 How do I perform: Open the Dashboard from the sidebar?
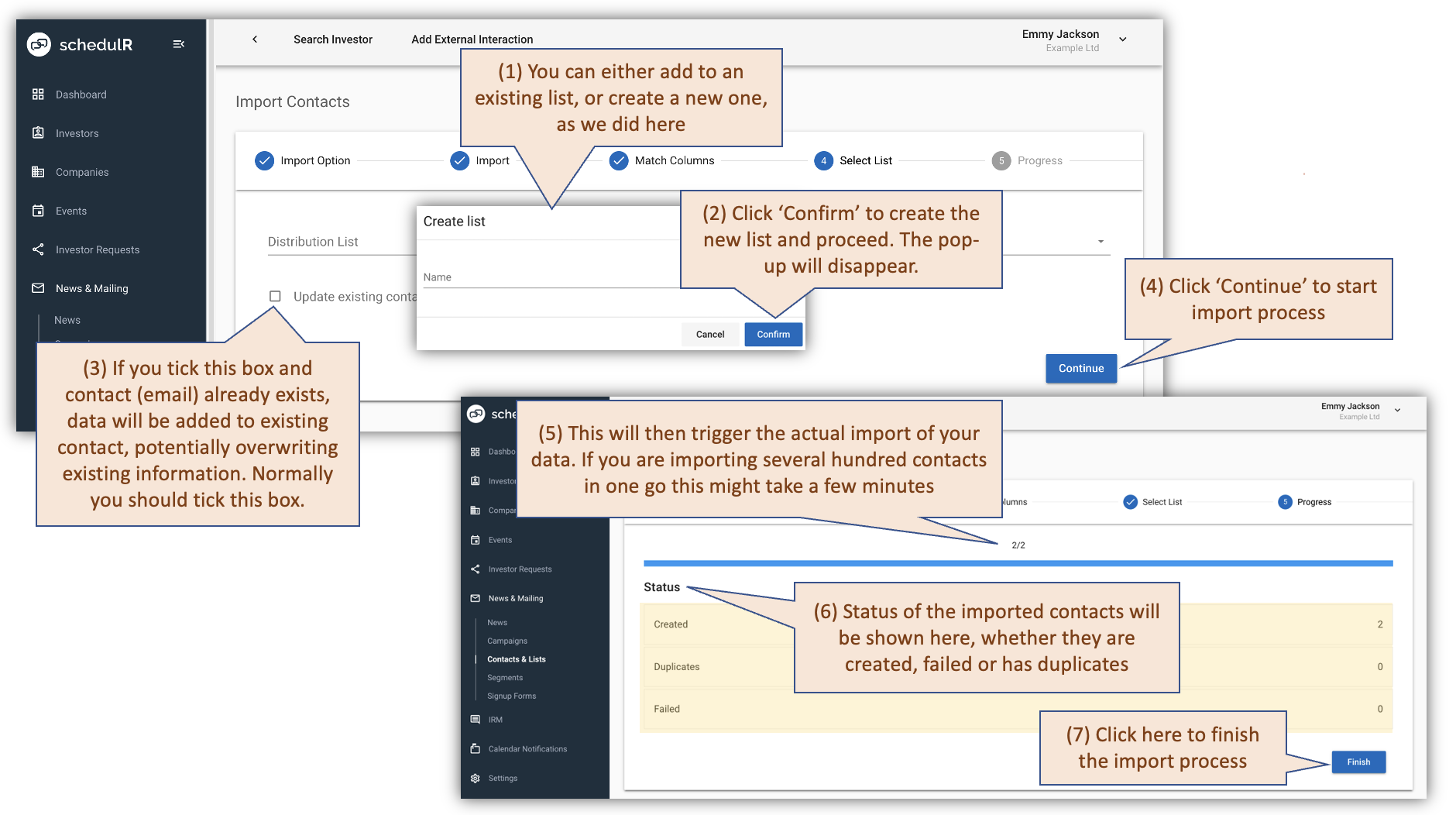tap(80, 94)
